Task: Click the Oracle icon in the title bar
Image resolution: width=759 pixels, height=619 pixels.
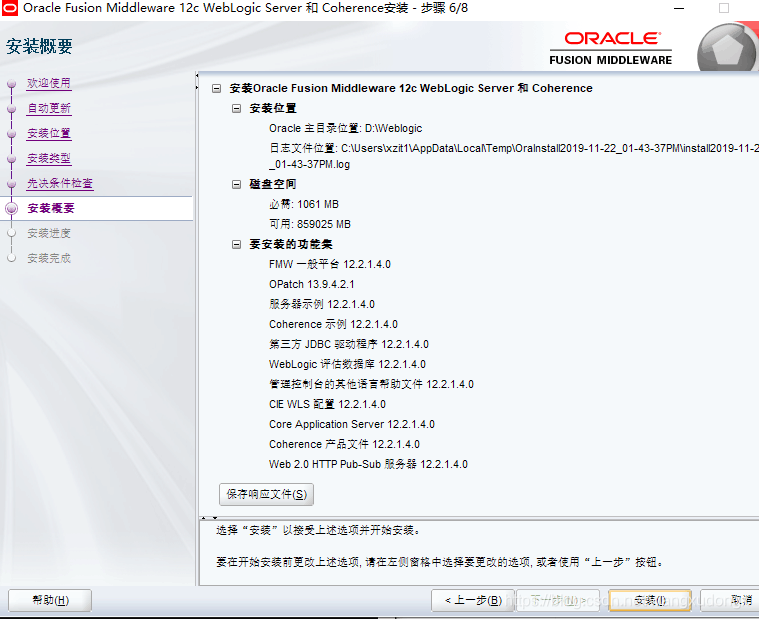Action: [x=9, y=8]
